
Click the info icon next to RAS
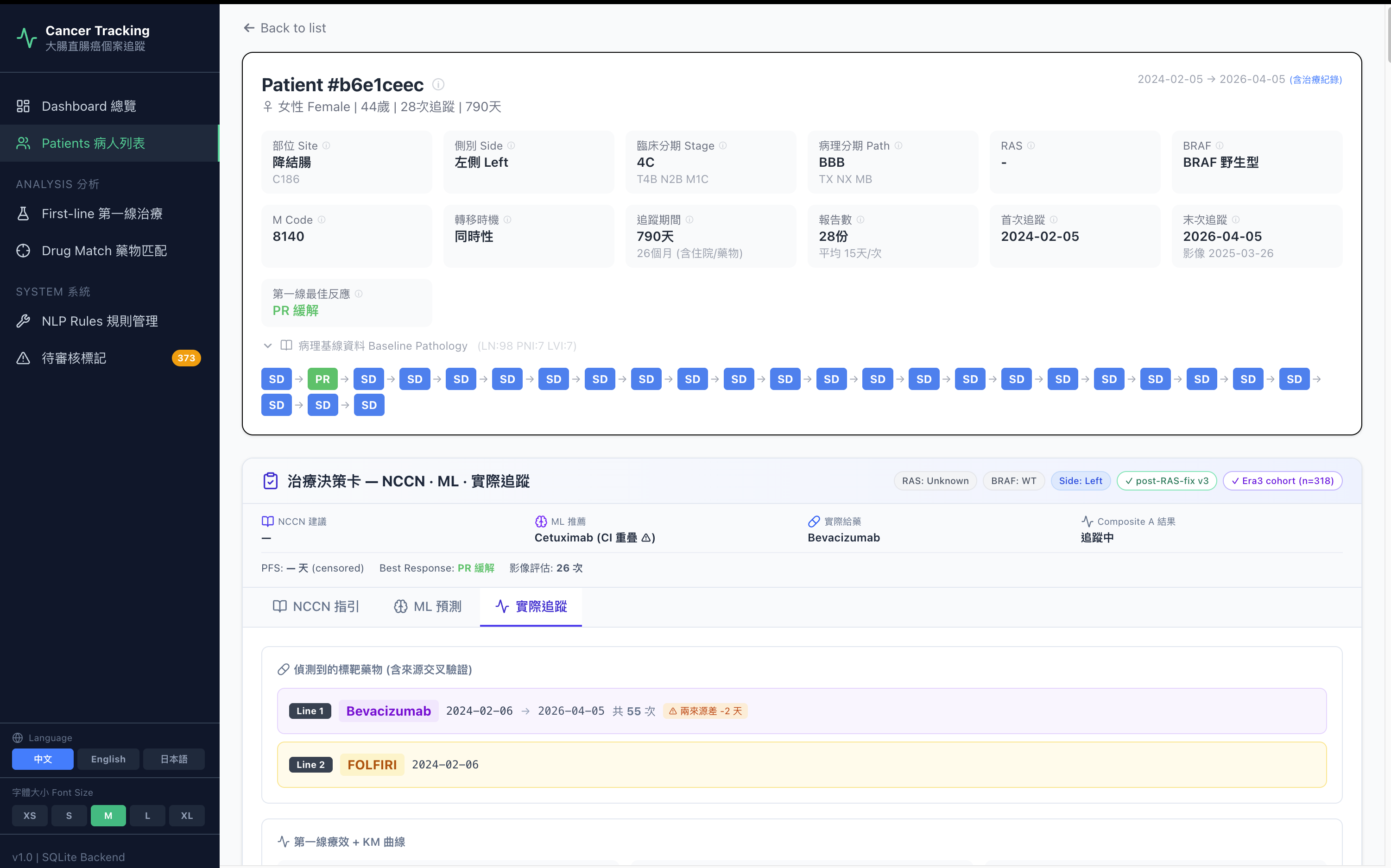[x=1031, y=146]
